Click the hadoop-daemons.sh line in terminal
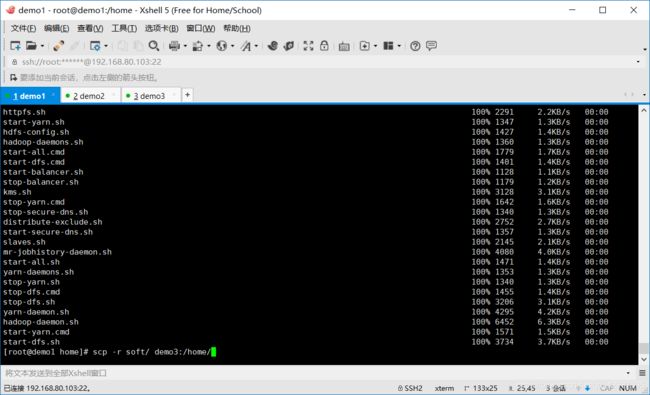 [43, 142]
